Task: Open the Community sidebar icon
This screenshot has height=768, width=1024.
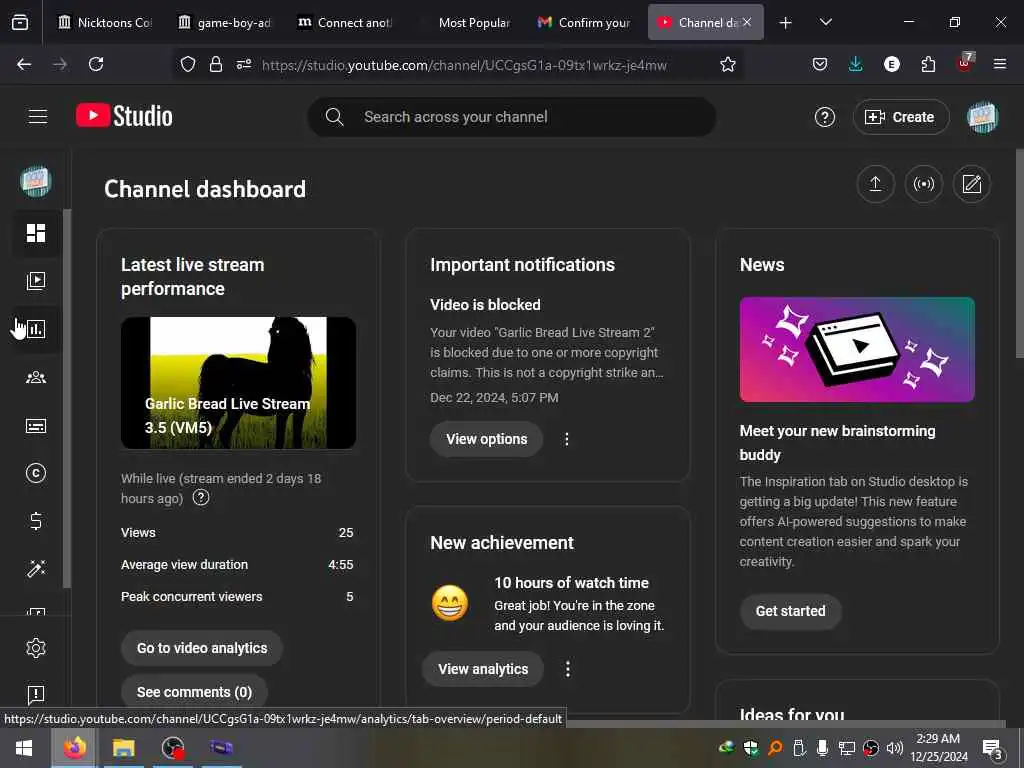Action: [x=36, y=377]
